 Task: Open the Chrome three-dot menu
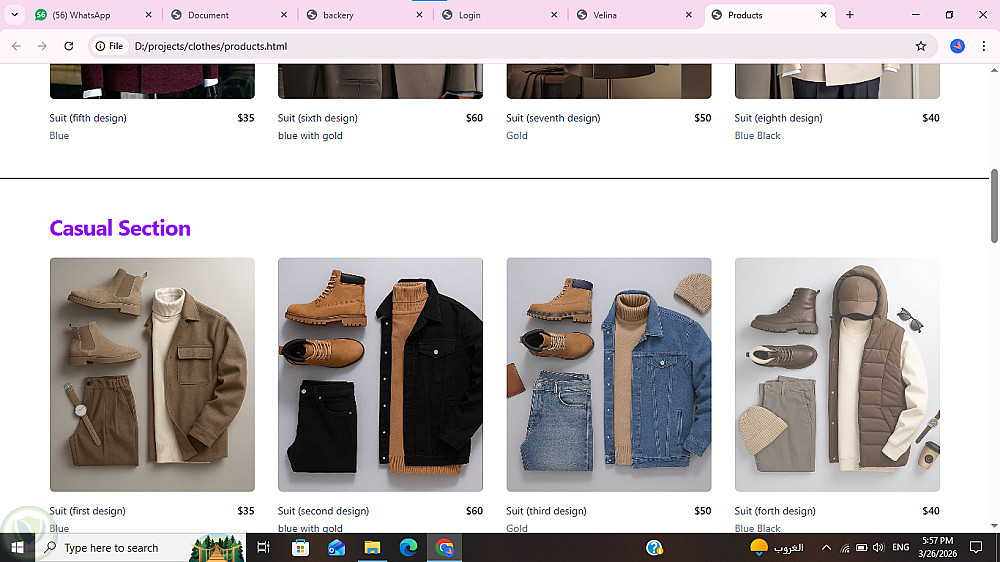pos(983,46)
